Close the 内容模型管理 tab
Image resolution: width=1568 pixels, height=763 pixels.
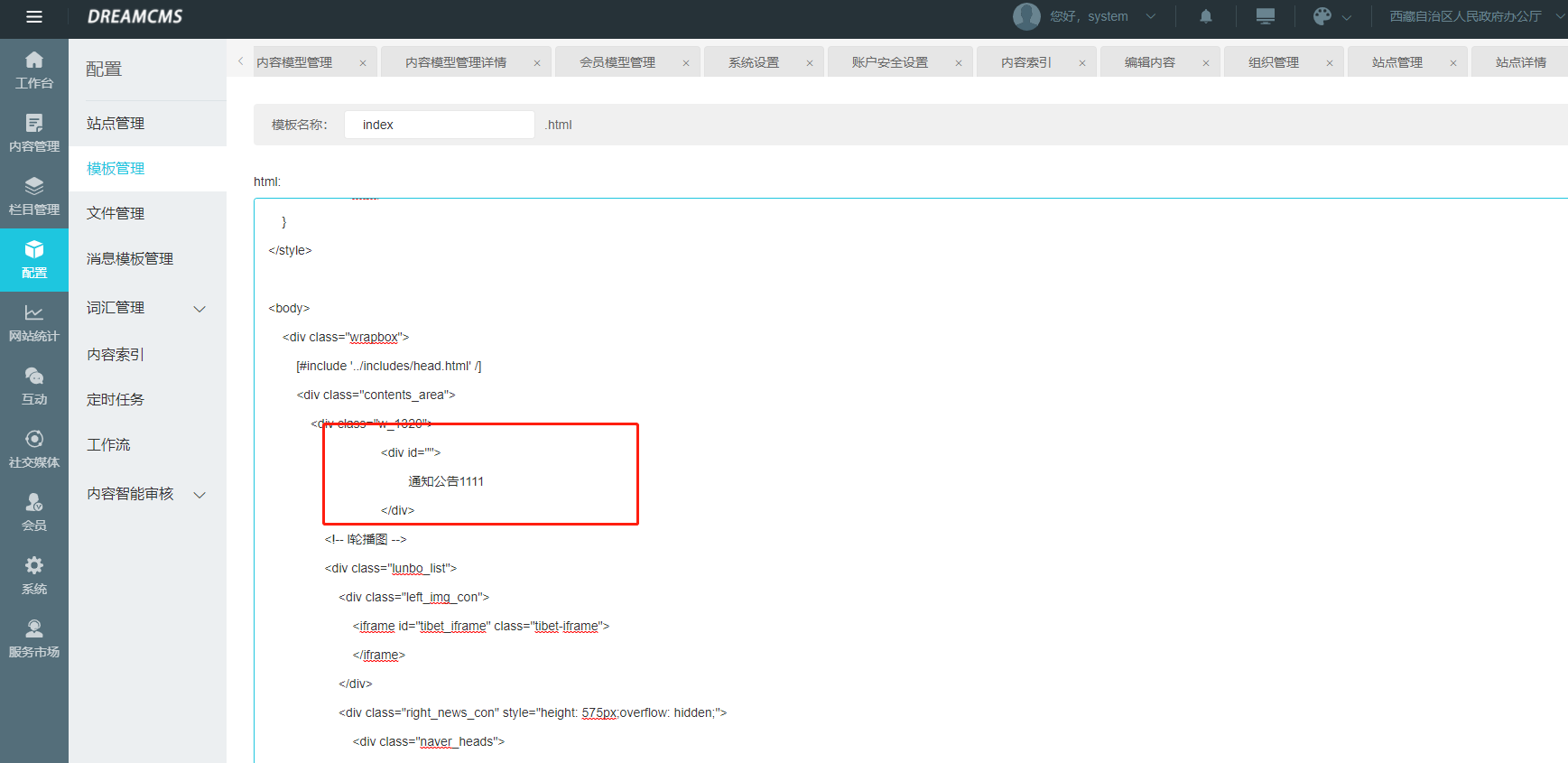pyautogui.click(x=363, y=63)
